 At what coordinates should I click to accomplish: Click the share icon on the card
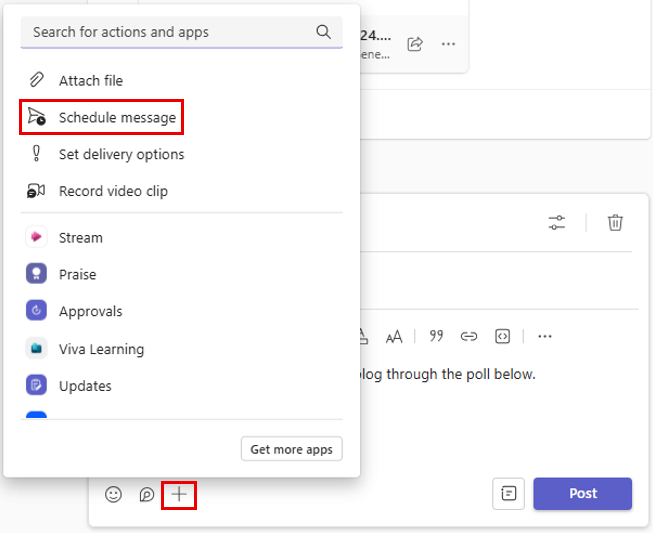point(415,44)
